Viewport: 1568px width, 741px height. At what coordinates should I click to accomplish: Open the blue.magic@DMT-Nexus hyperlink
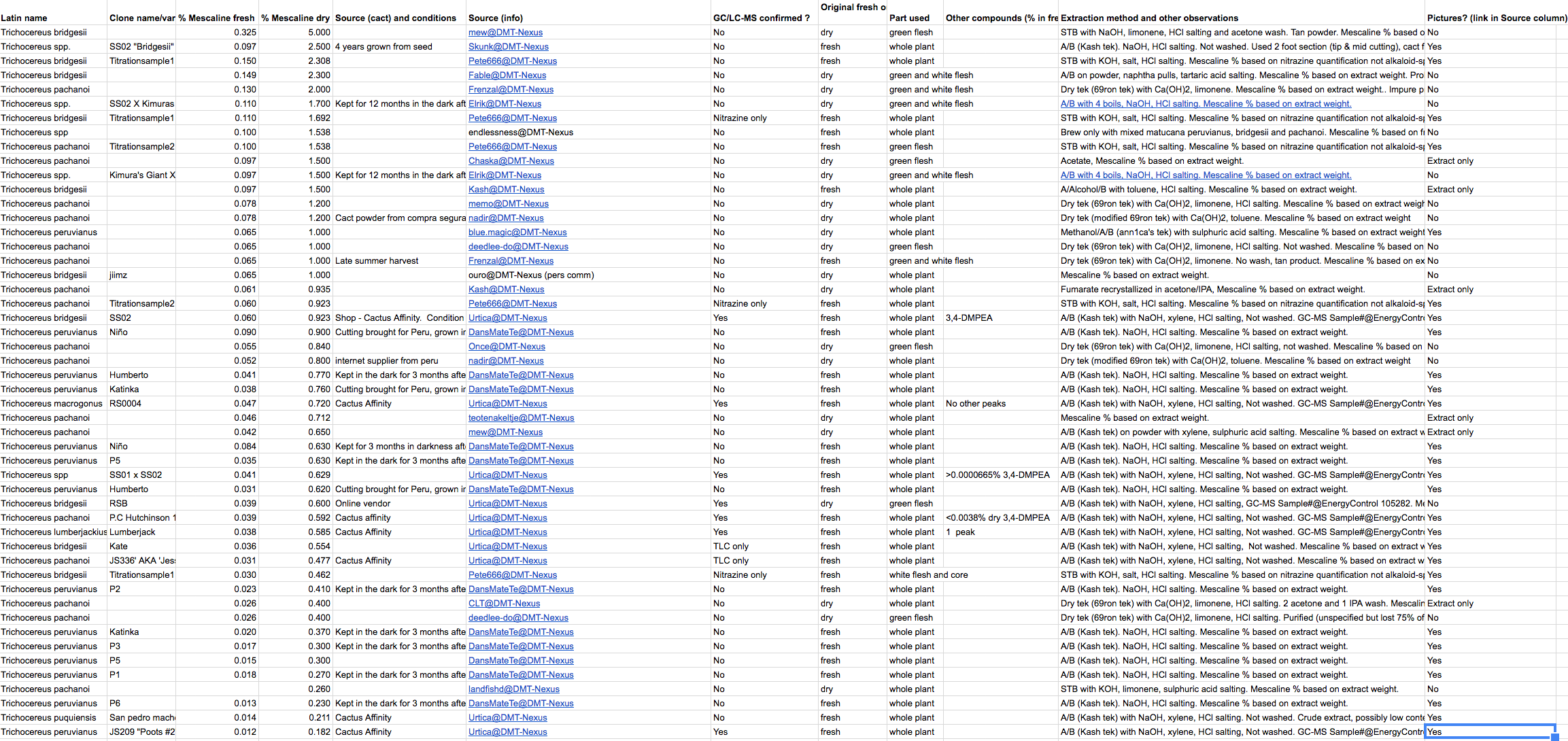pos(517,232)
